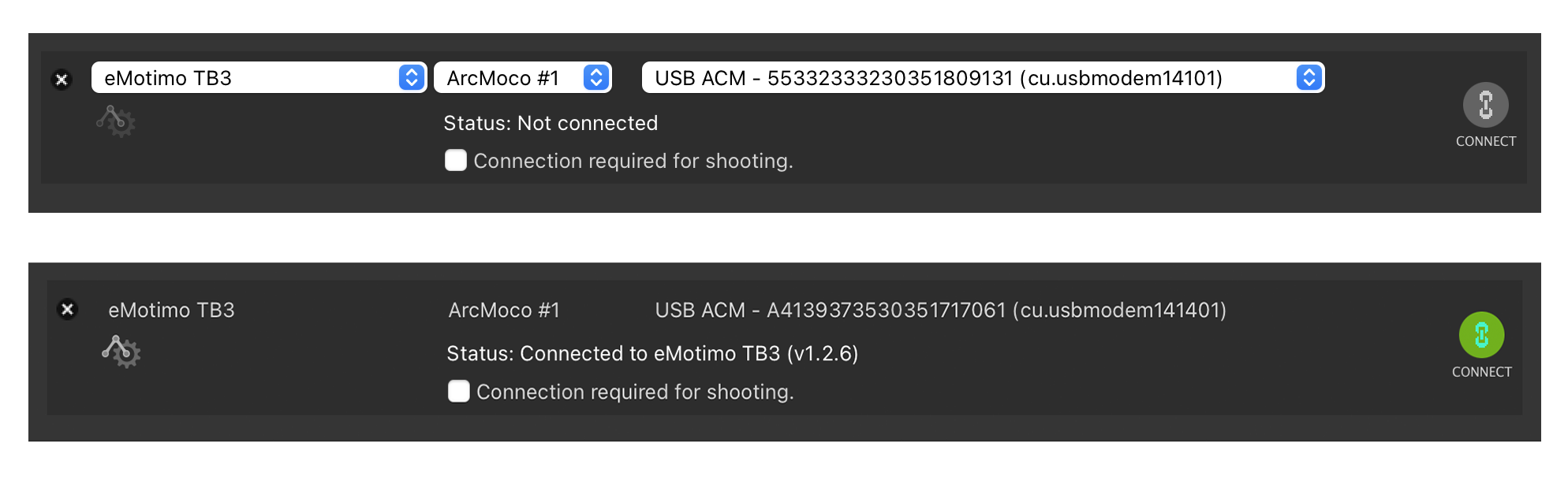This screenshot has height=480, width=1568.
Task: Remove the connected eMotimo TB3 (v1.2.6) entry
Action: 68,310
